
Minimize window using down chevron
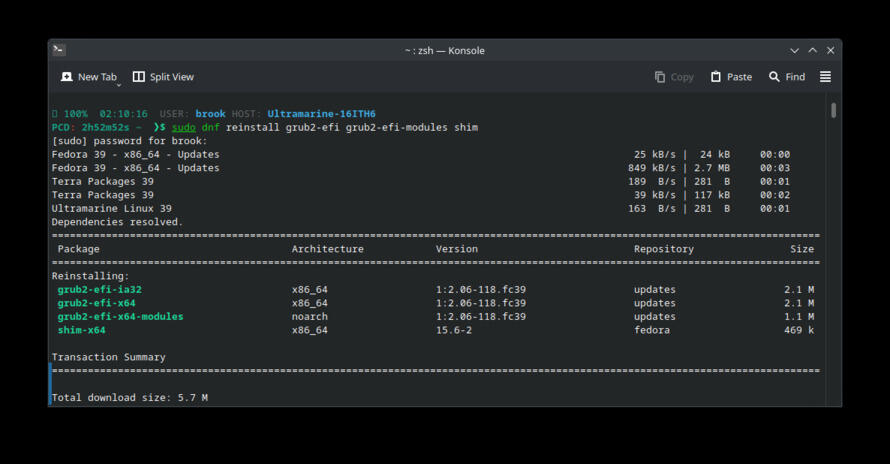click(795, 51)
